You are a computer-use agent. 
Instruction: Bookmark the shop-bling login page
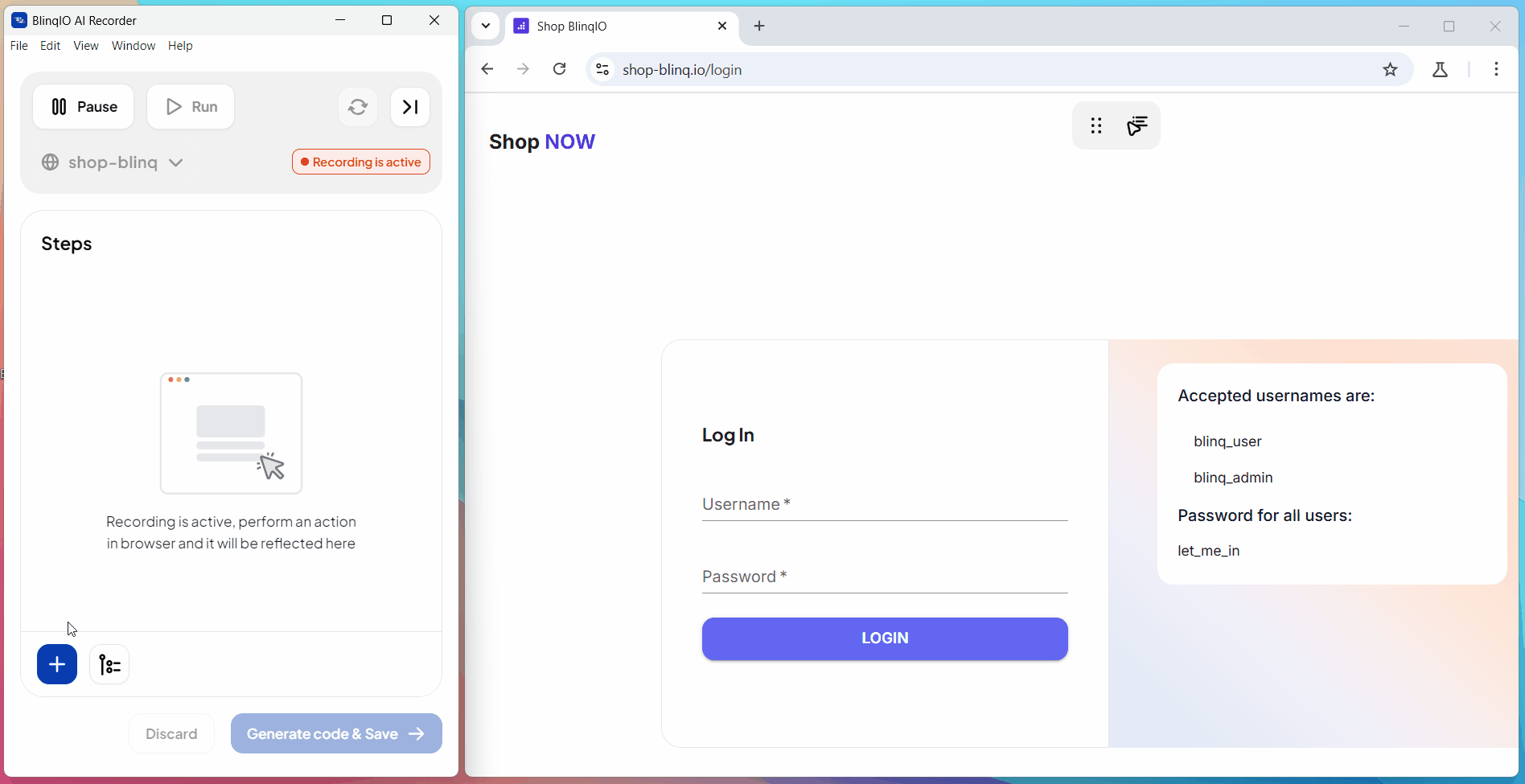1391,69
